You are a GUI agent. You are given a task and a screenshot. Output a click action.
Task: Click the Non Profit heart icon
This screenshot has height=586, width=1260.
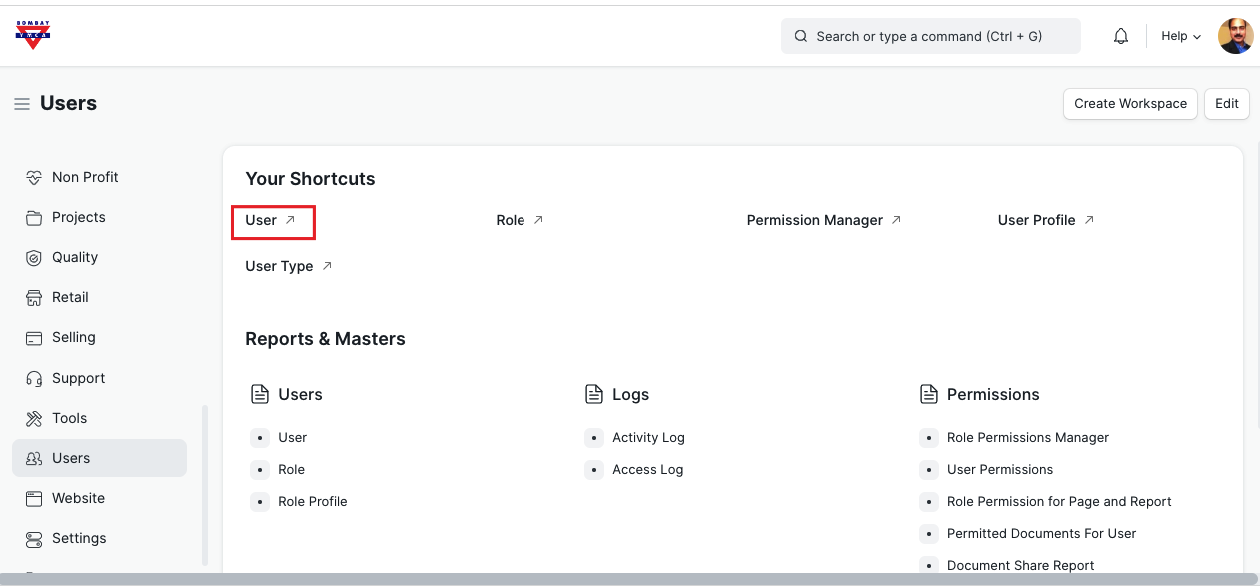(x=34, y=177)
